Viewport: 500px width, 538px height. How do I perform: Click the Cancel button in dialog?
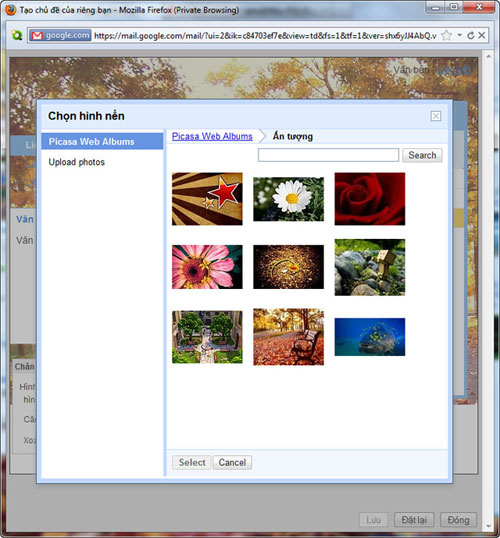point(232,462)
